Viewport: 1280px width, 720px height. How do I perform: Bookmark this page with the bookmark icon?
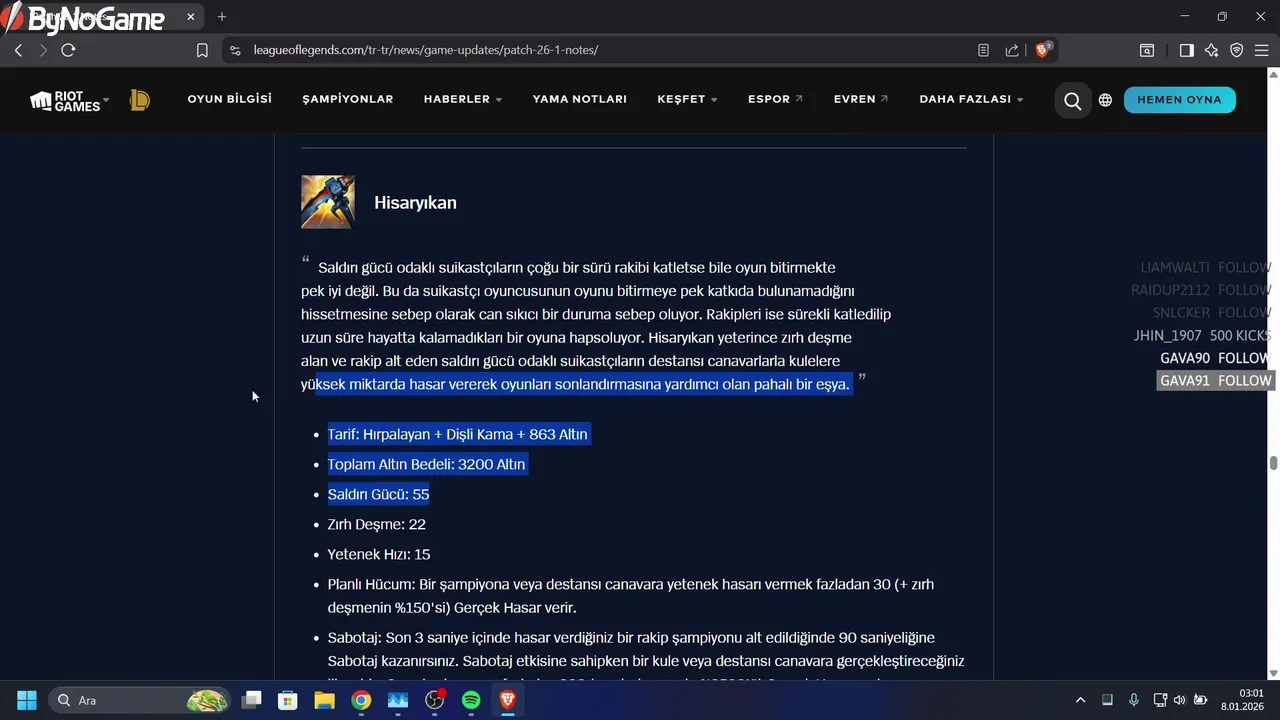tap(202, 50)
